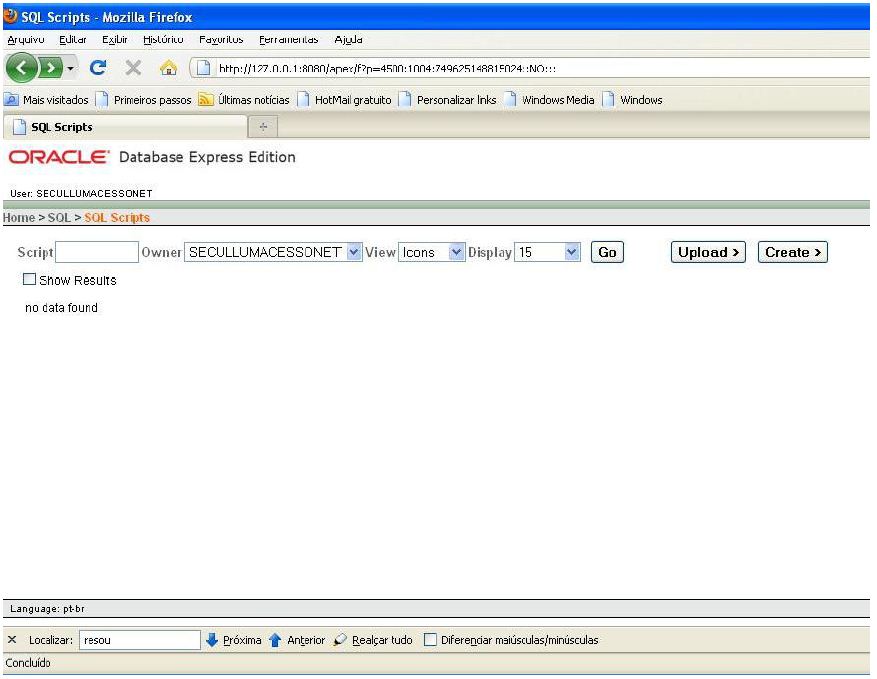Open the Personalizar links bookmark
Screen dimensions: 877x679
tap(447, 100)
